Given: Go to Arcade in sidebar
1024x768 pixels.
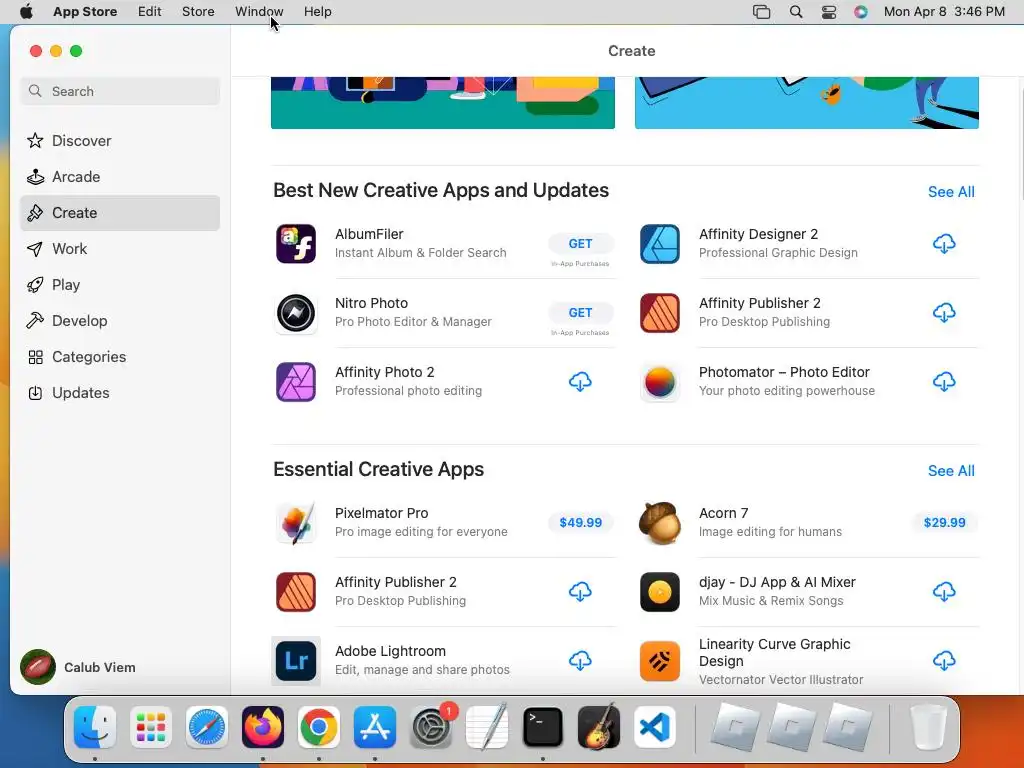Looking at the screenshot, I should pyautogui.click(x=120, y=176).
